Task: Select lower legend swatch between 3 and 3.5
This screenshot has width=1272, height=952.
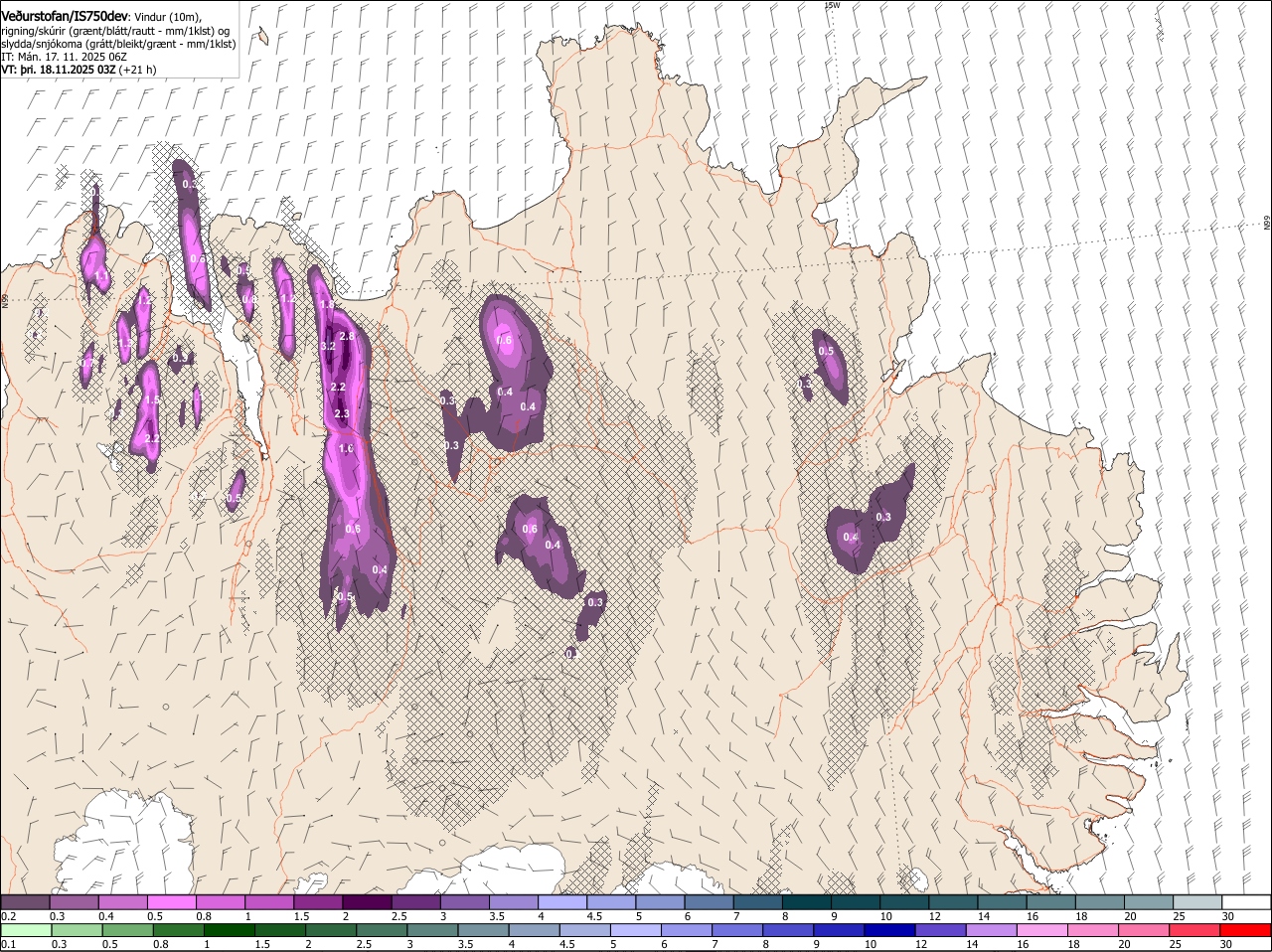Action: point(432,930)
